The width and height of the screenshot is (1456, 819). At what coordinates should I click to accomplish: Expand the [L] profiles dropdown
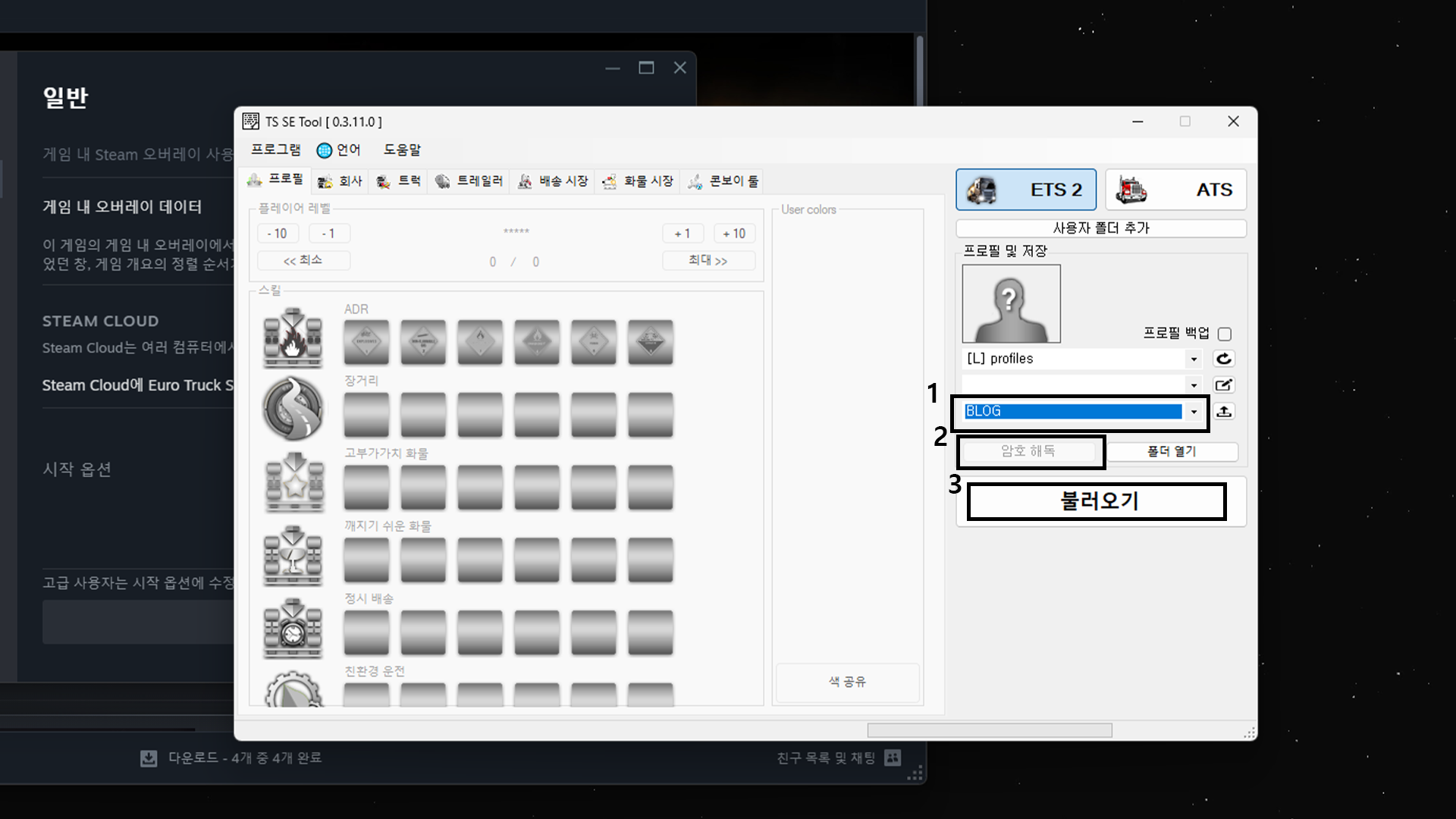(1194, 359)
